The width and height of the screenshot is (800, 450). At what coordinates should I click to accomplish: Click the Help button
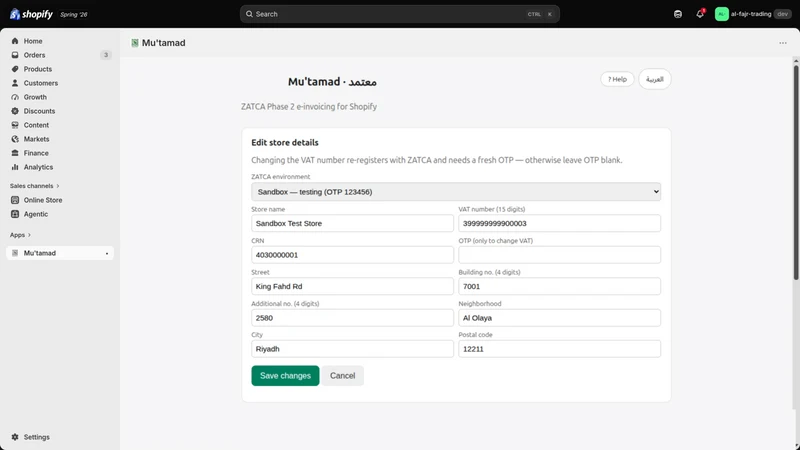point(617,79)
